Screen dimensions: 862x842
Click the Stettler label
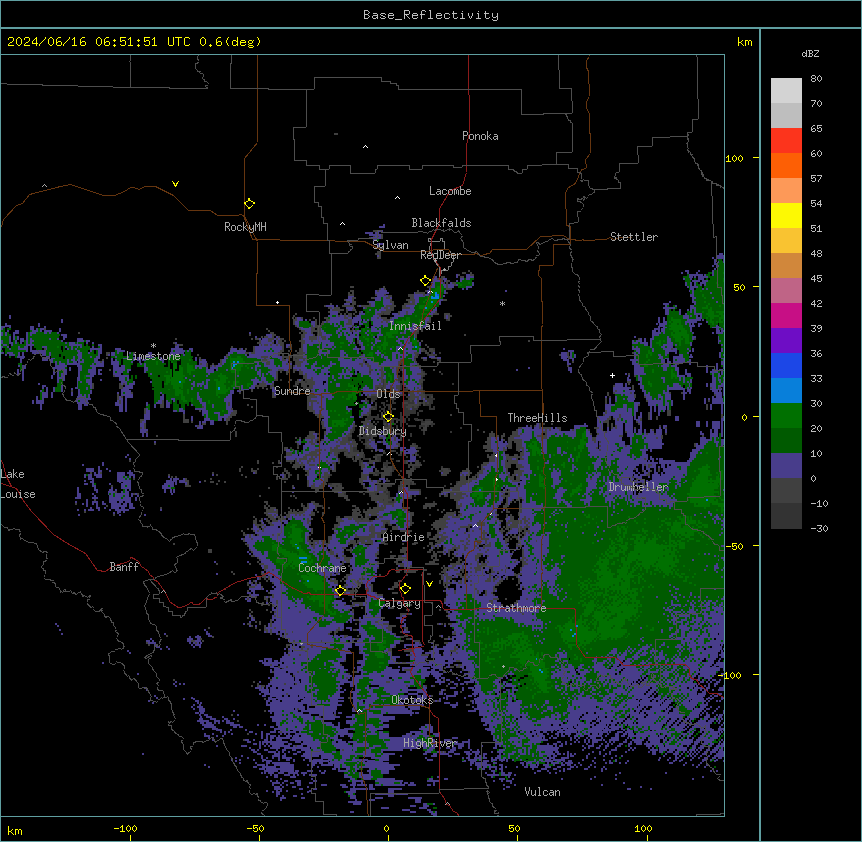click(634, 237)
